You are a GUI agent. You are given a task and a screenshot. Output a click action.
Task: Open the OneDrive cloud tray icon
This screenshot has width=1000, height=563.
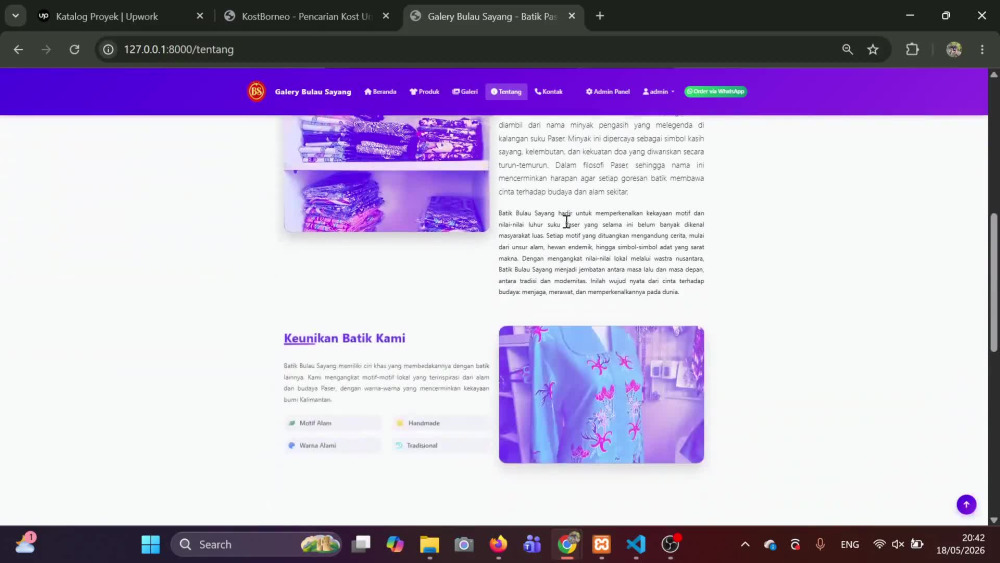(770, 544)
